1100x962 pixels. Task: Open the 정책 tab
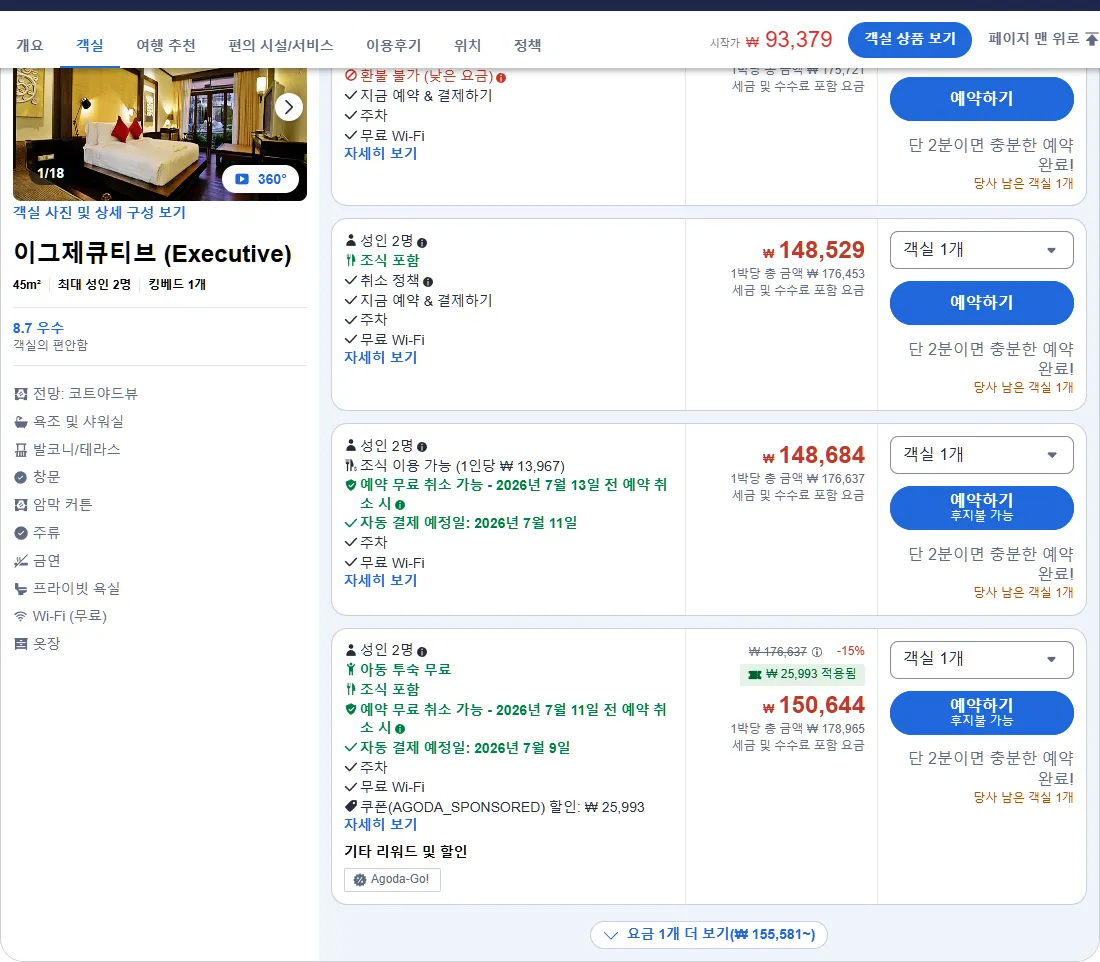[x=528, y=45]
